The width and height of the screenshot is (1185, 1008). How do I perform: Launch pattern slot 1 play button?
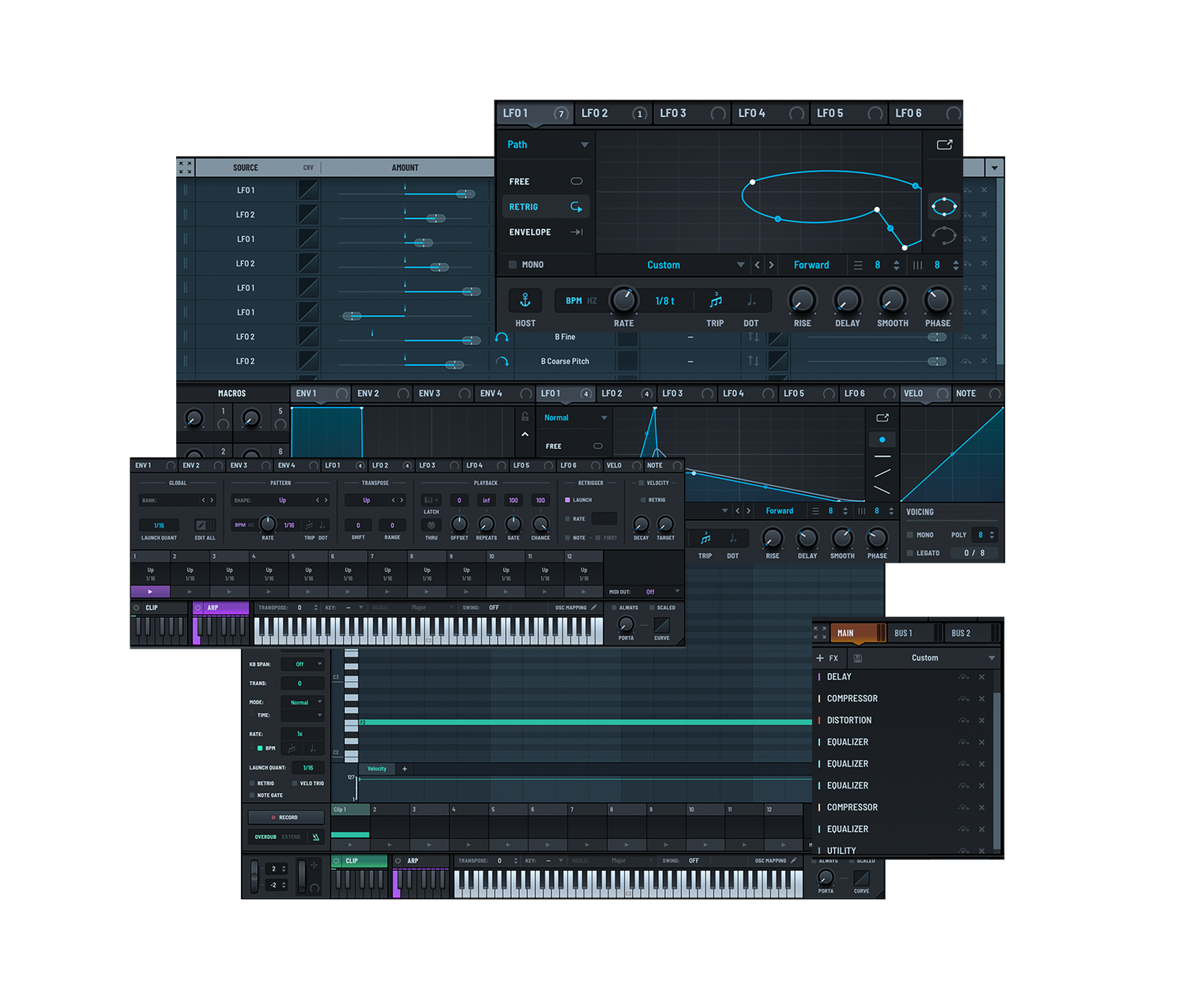(150, 591)
